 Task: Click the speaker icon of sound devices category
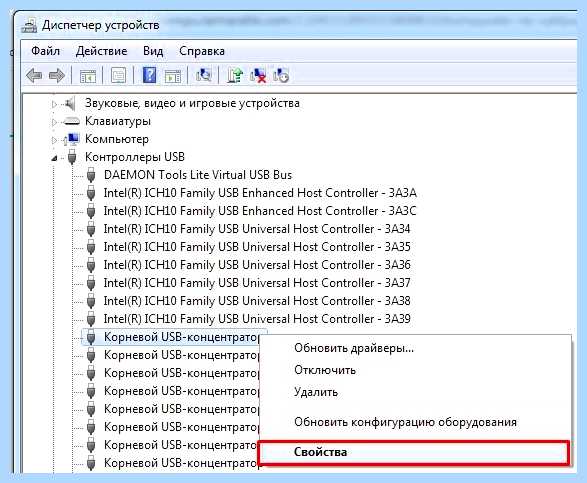70,103
